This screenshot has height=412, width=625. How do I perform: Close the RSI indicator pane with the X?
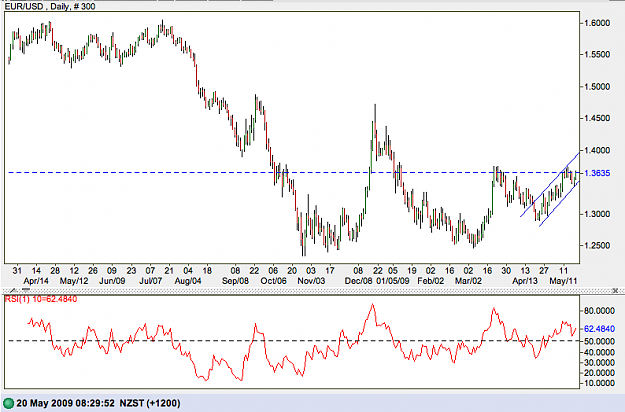coord(617,290)
